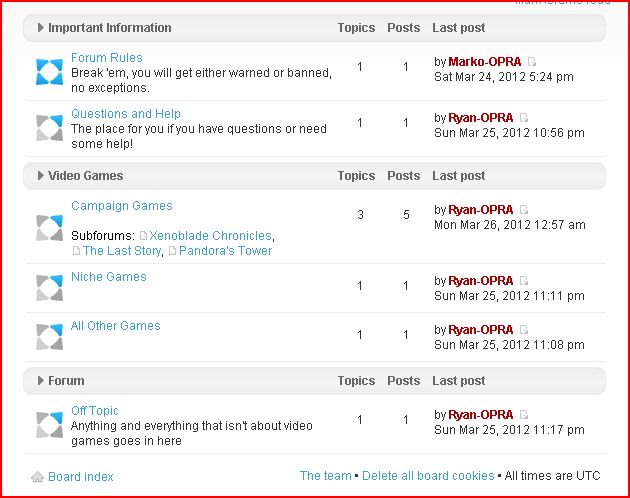Image resolution: width=630 pixels, height=498 pixels.
Task: Click the Campaign Games forum status icon
Action: click(x=49, y=227)
